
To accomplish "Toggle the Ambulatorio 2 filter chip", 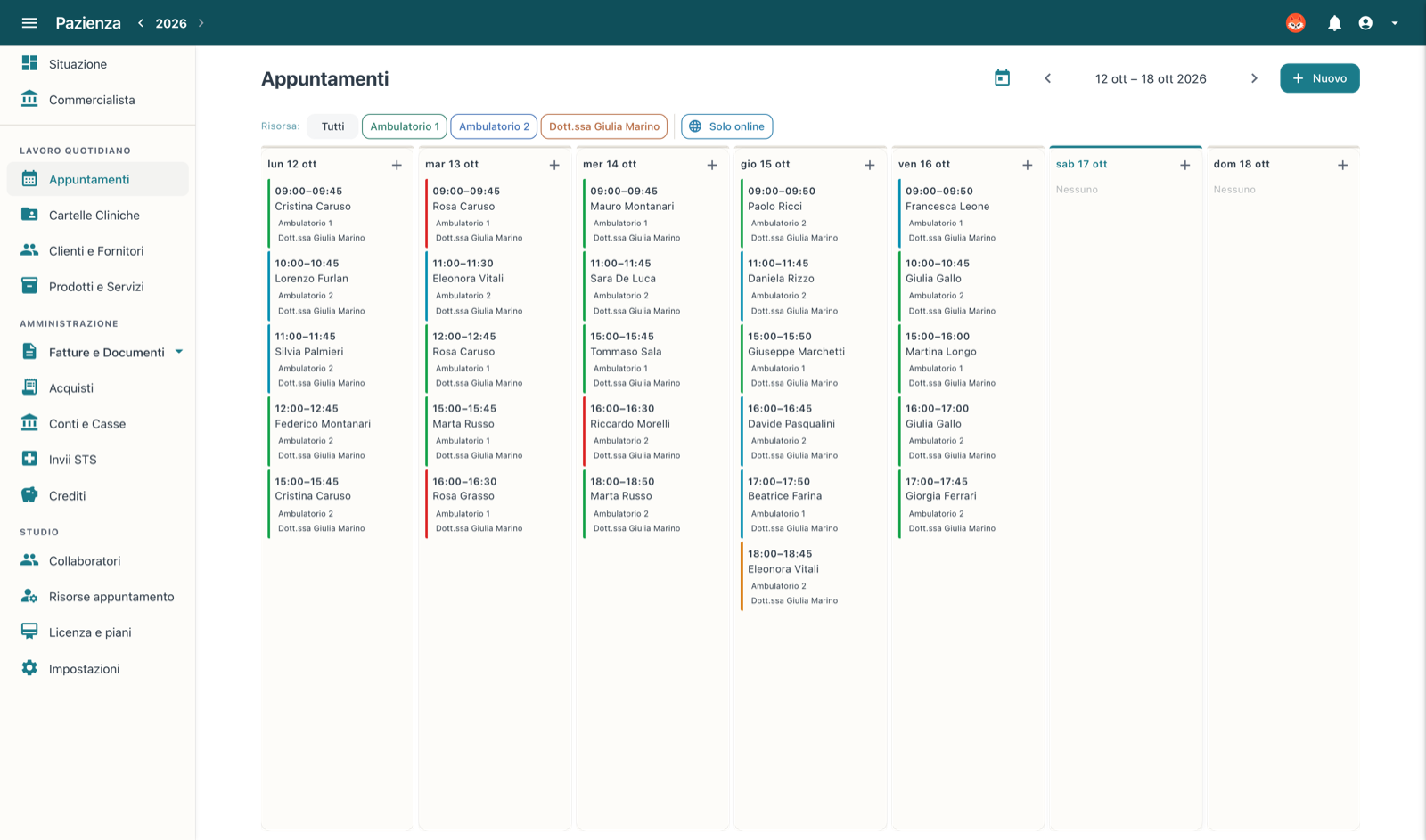I will coord(494,126).
